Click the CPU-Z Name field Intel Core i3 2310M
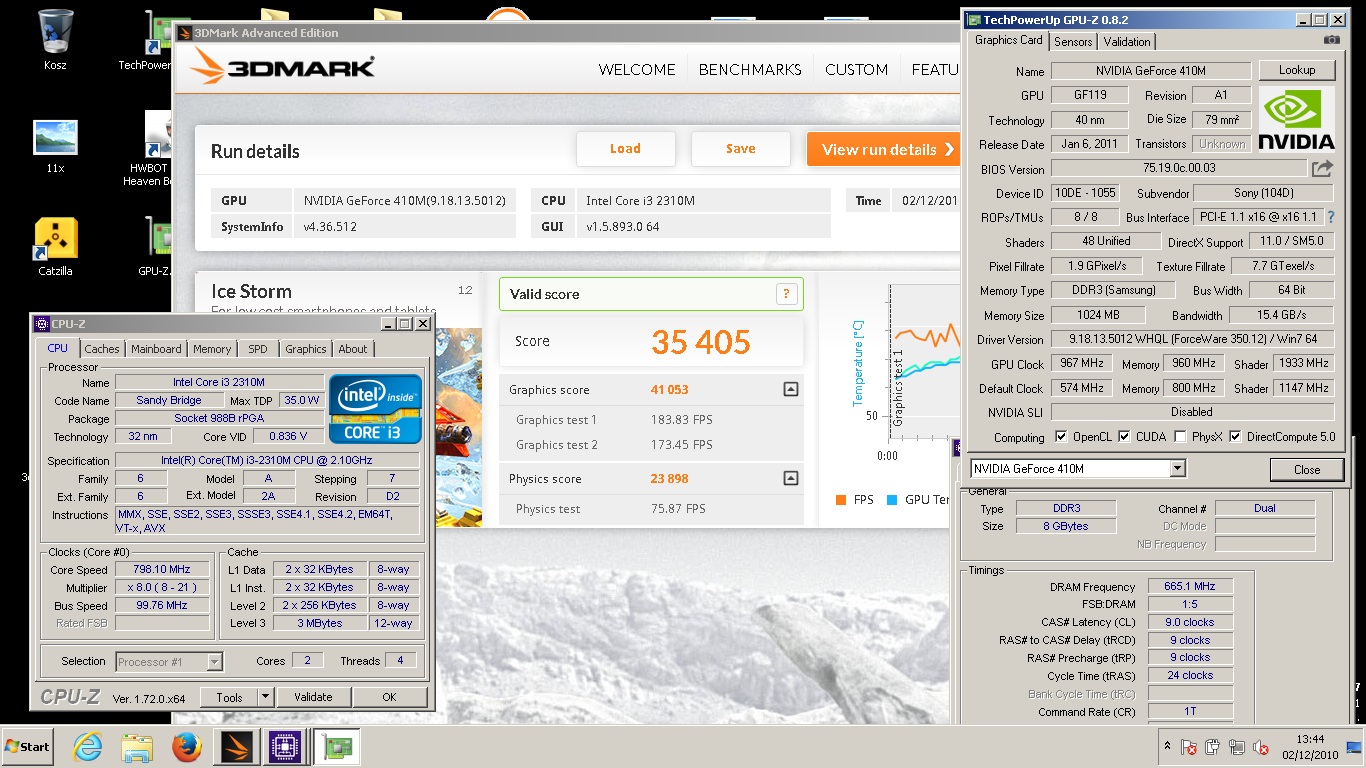The width and height of the screenshot is (1366, 768). coord(219,382)
